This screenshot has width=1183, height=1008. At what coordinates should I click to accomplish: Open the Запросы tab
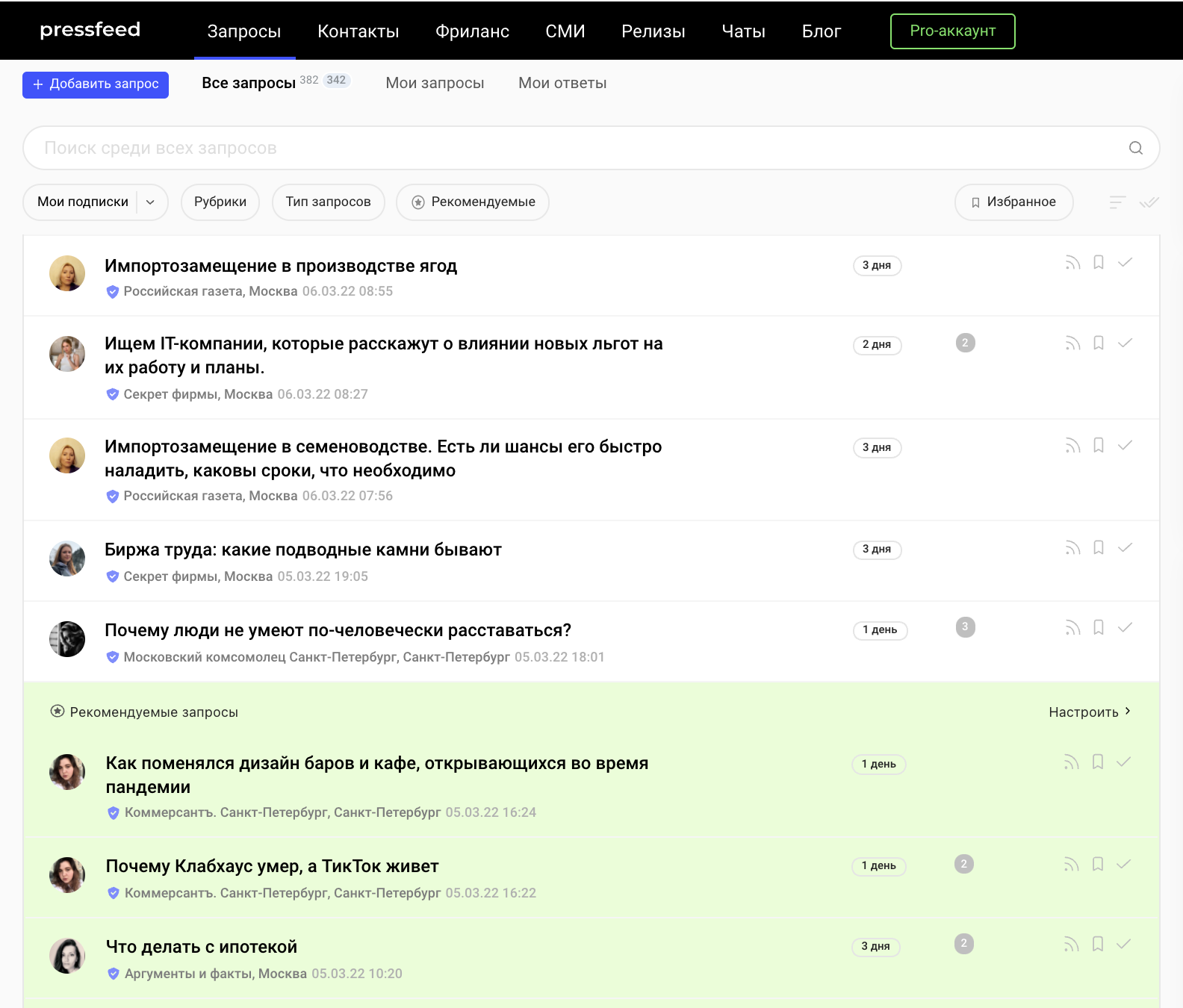pyautogui.click(x=244, y=31)
